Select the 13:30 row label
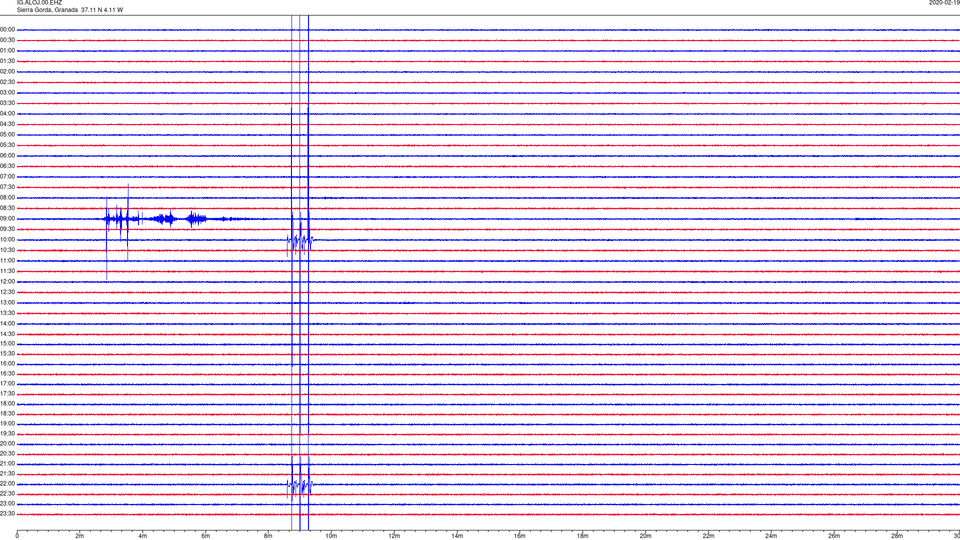 click(x=7, y=313)
